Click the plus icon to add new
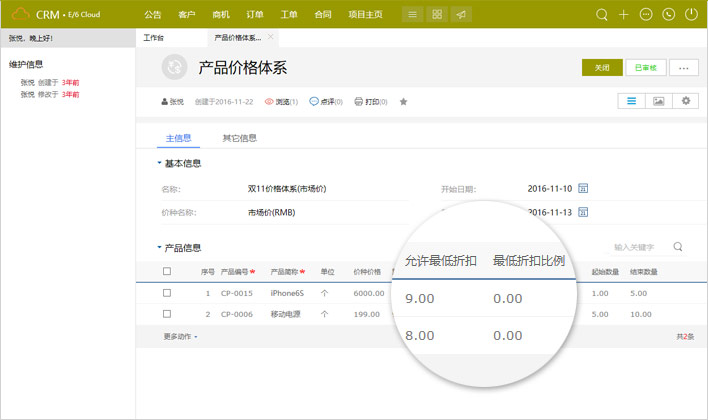This screenshot has width=708, height=420. click(624, 15)
